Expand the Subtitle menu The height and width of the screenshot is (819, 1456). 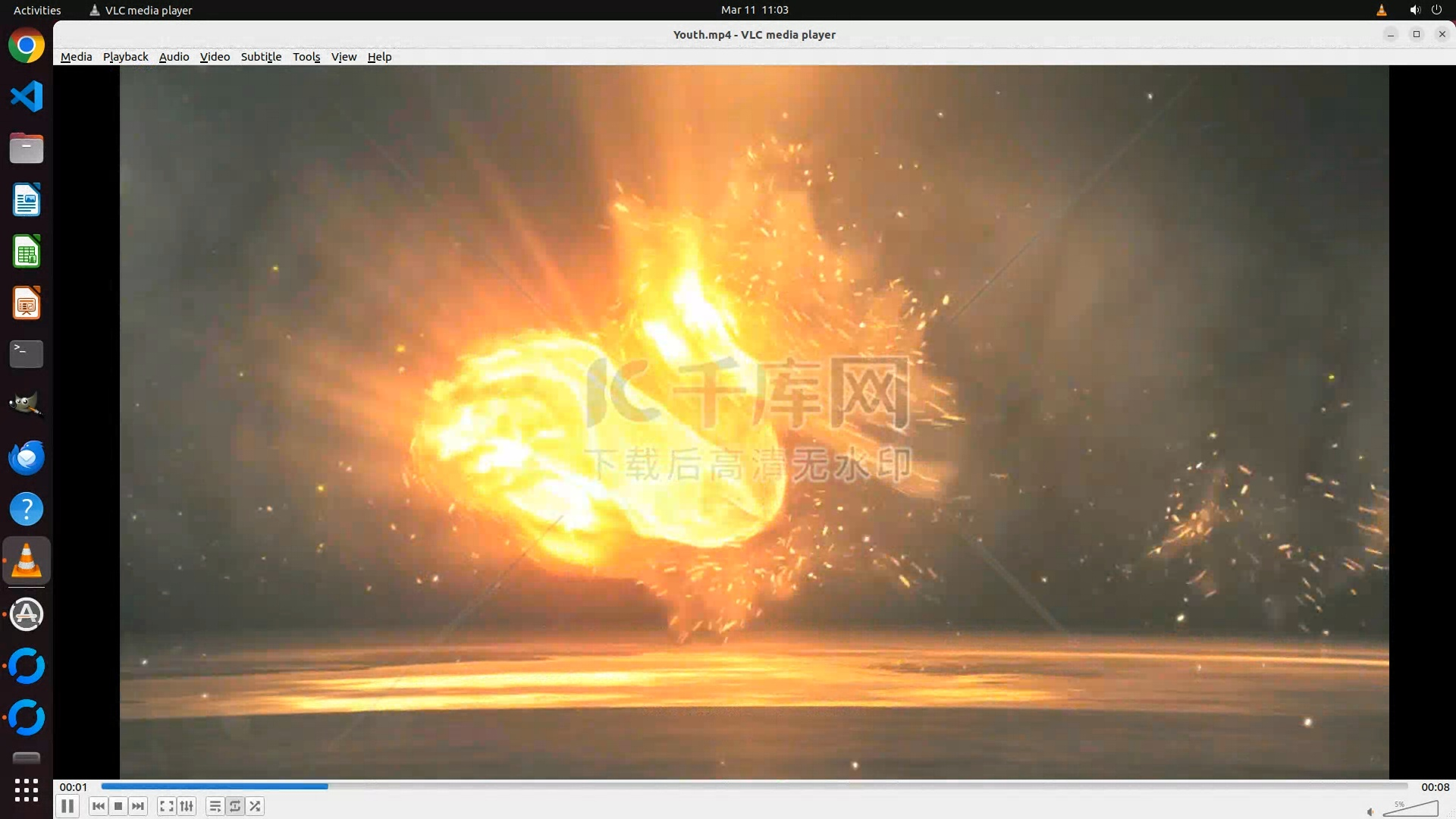pos(261,57)
